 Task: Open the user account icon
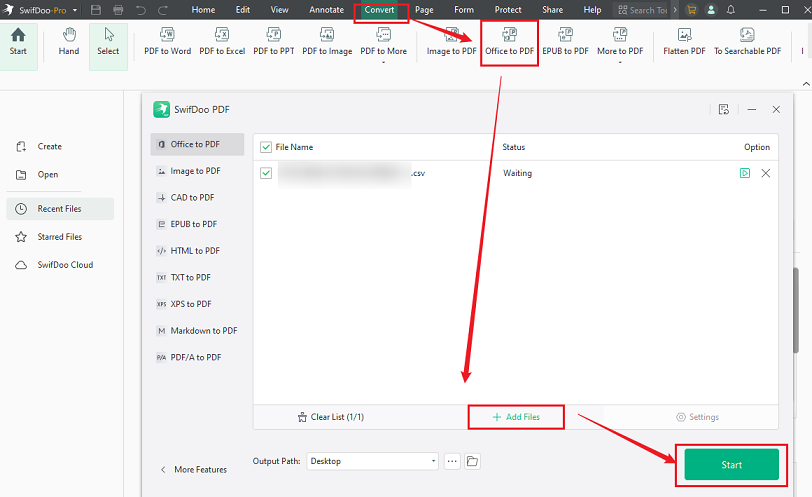(712, 10)
